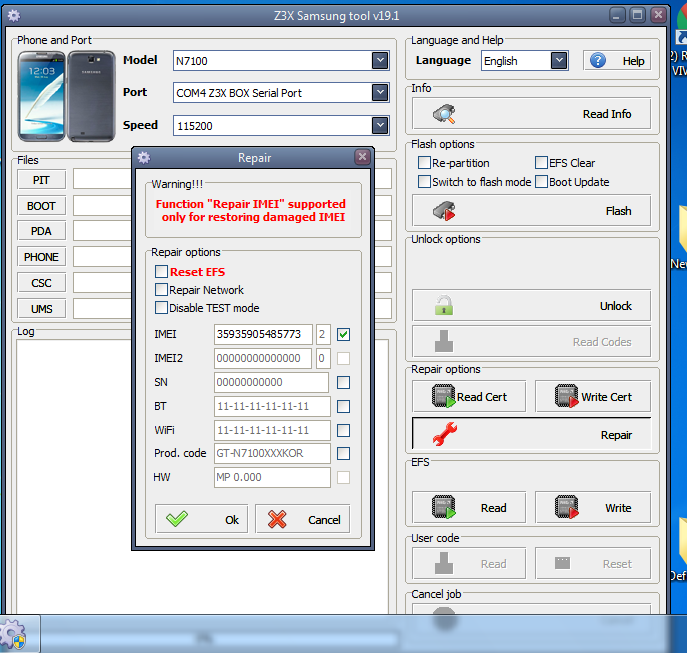This screenshot has height=653, width=687.
Task: Click the PIT file button
Action: (42, 180)
